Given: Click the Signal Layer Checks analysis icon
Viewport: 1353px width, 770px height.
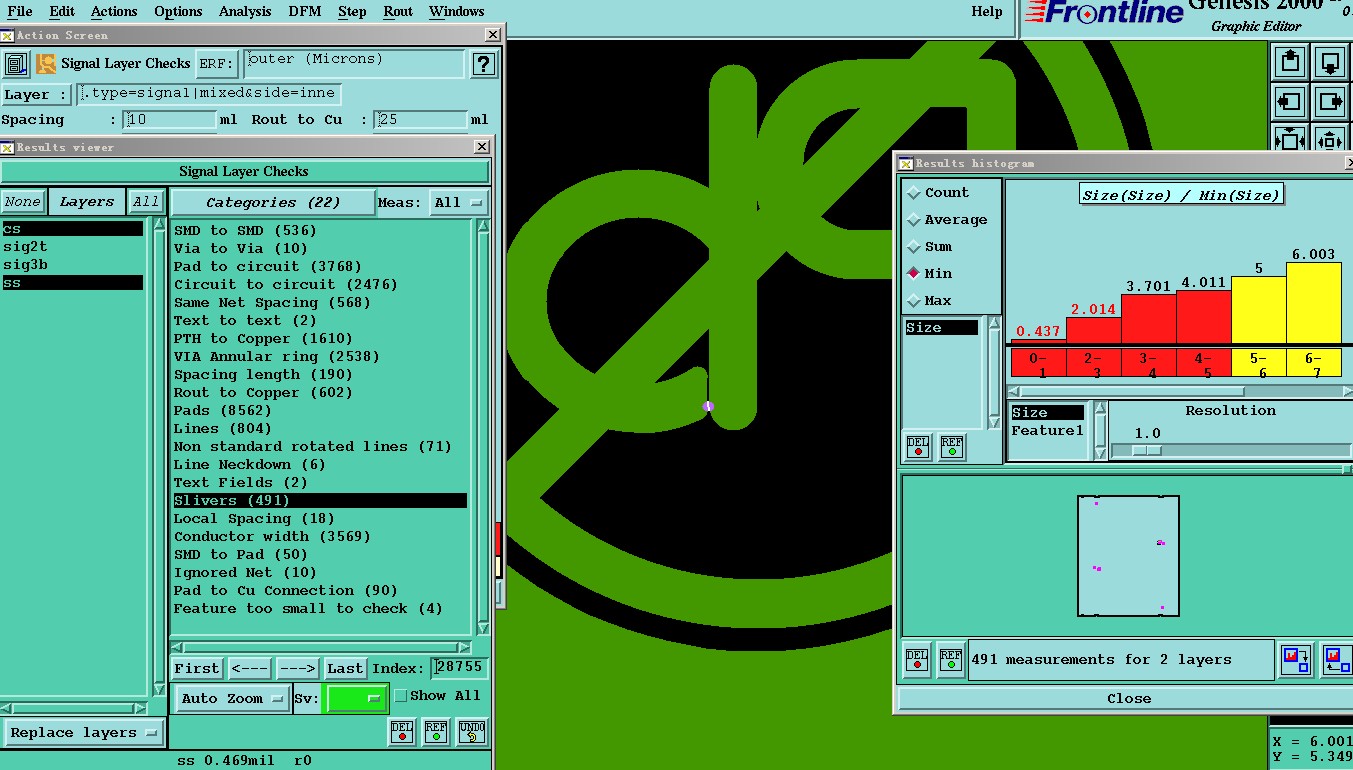Looking at the screenshot, I should [x=46, y=64].
